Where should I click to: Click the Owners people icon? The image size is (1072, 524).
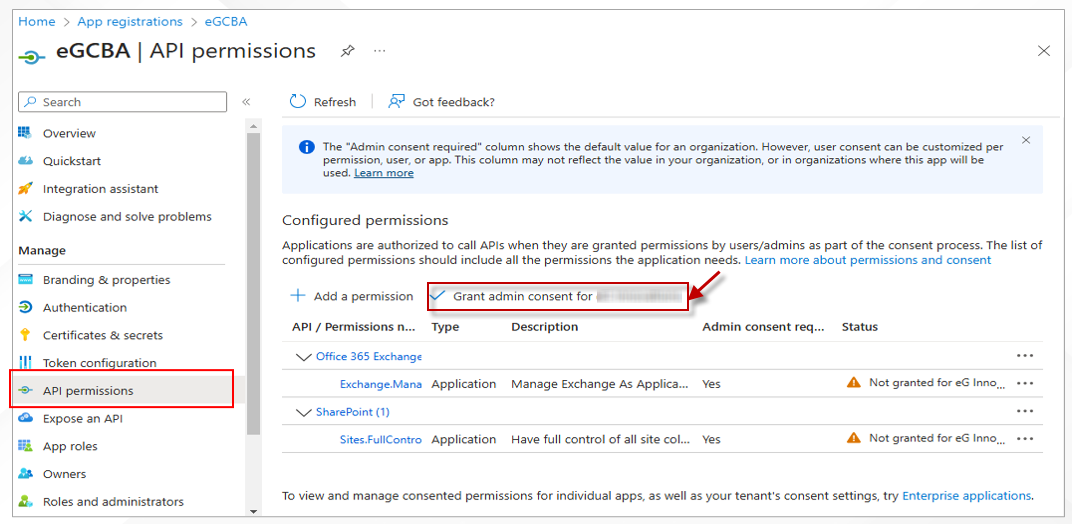pos(25,473)
